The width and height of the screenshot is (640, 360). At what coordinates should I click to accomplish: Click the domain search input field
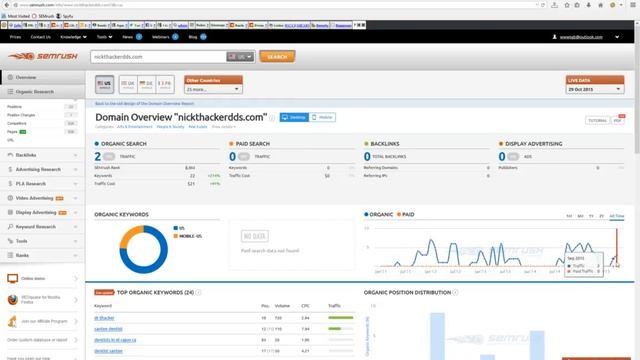coord(159,57)
